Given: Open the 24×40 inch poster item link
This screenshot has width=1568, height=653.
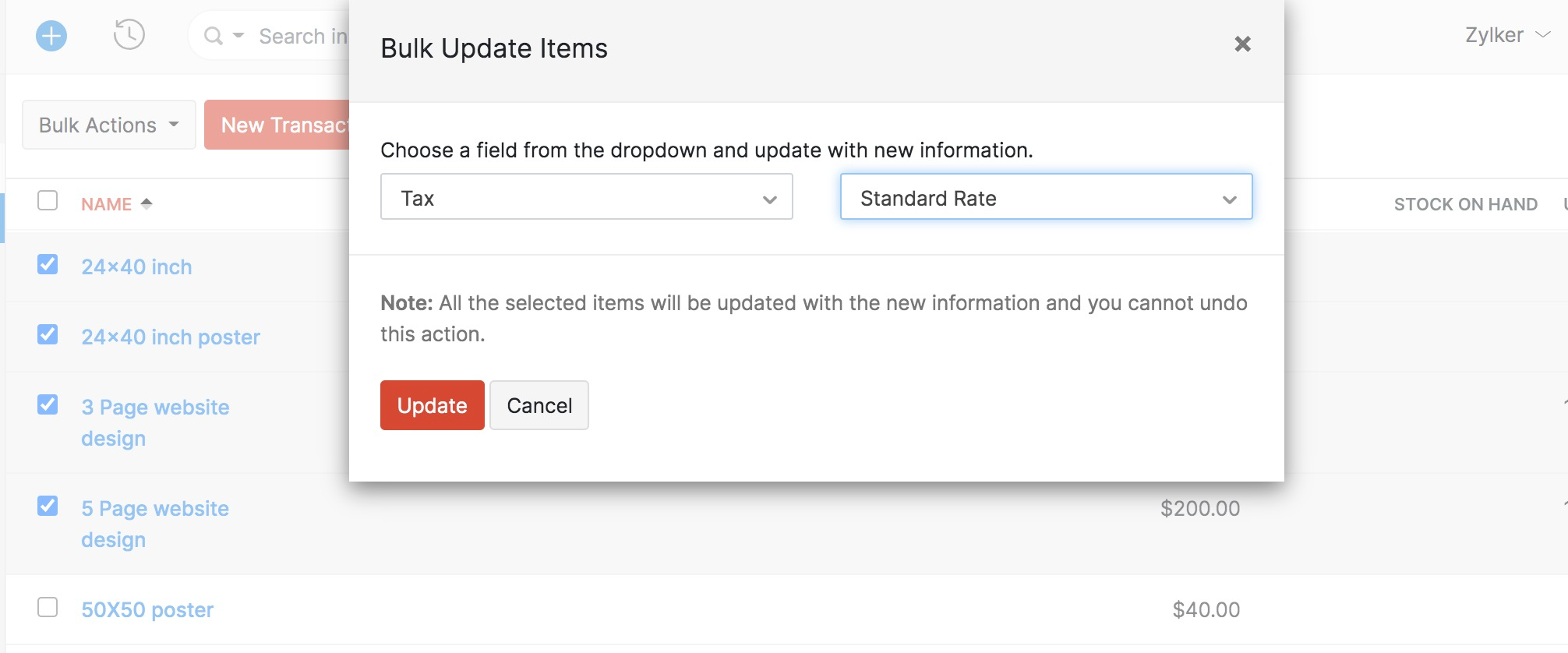Looking at the screenshot, I should 171,337.
